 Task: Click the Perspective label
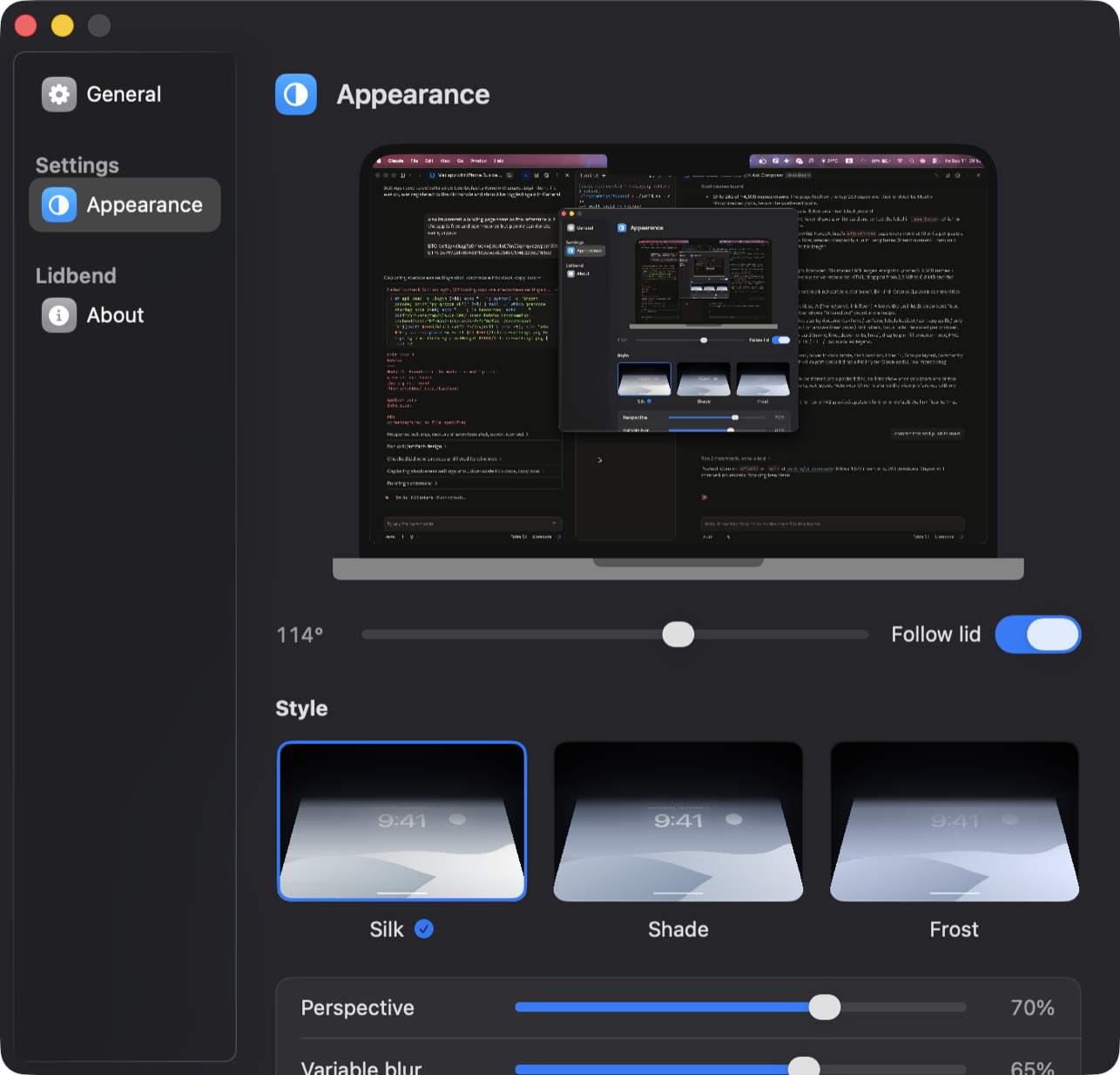(x=357, y=1008)
